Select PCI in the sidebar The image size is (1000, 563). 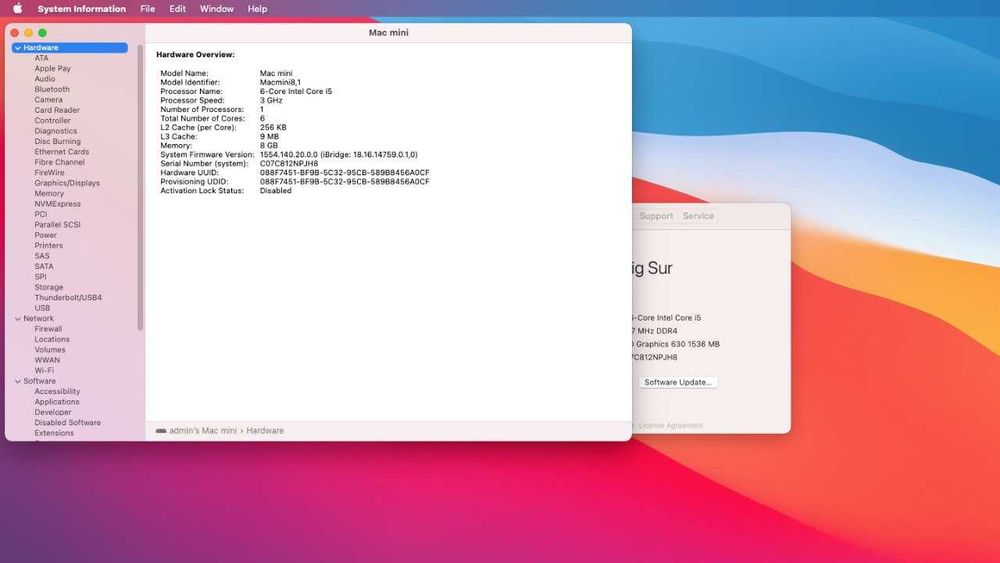(41, 214)
